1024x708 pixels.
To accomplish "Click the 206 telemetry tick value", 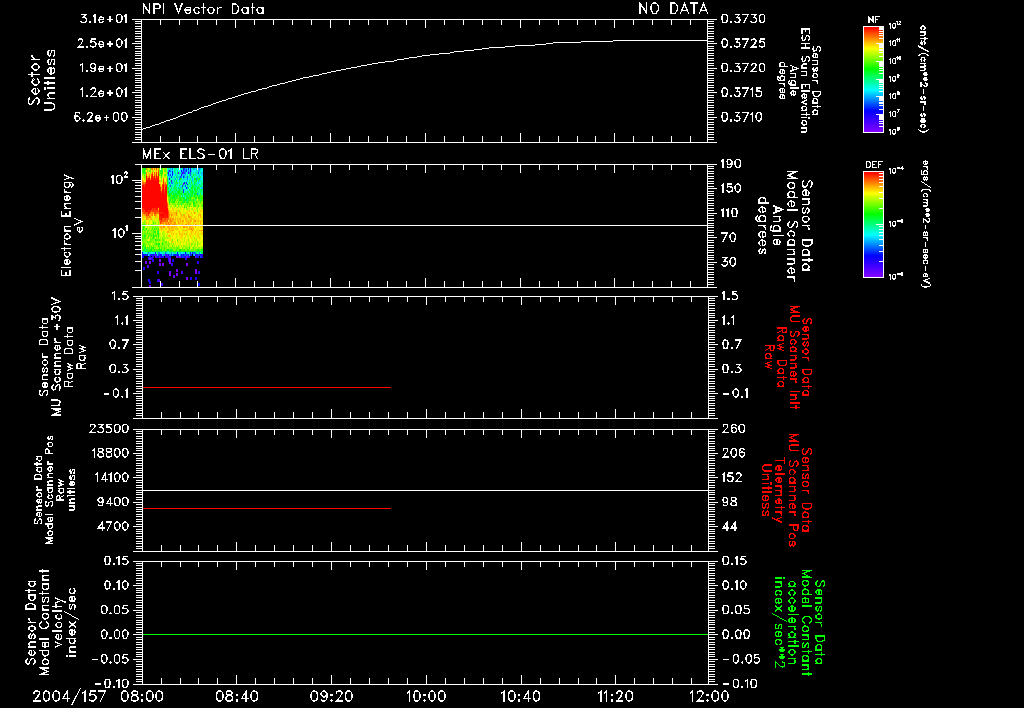I will click(731, 453).
